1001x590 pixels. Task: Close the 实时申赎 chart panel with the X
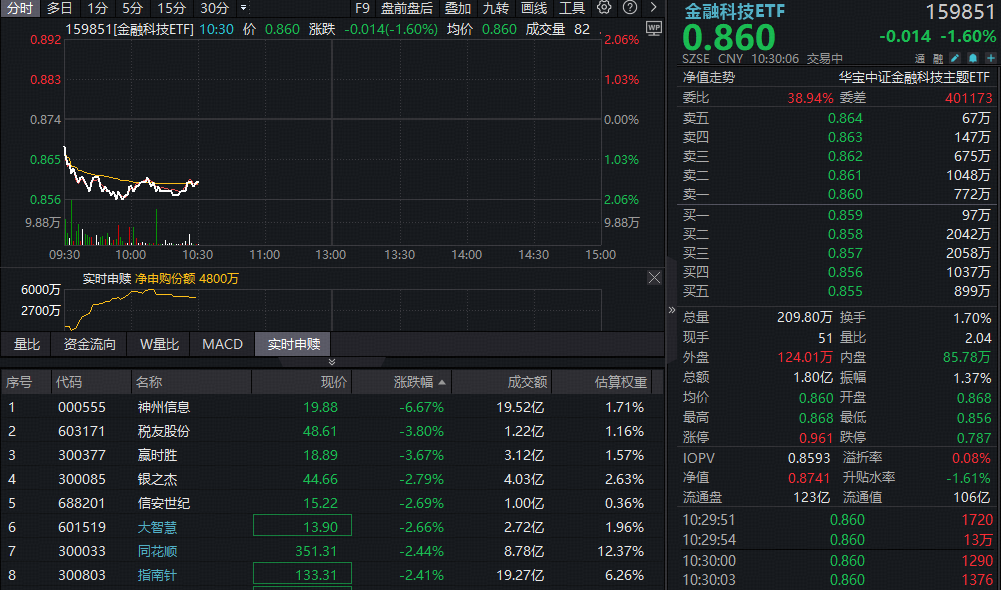point(655,277)
